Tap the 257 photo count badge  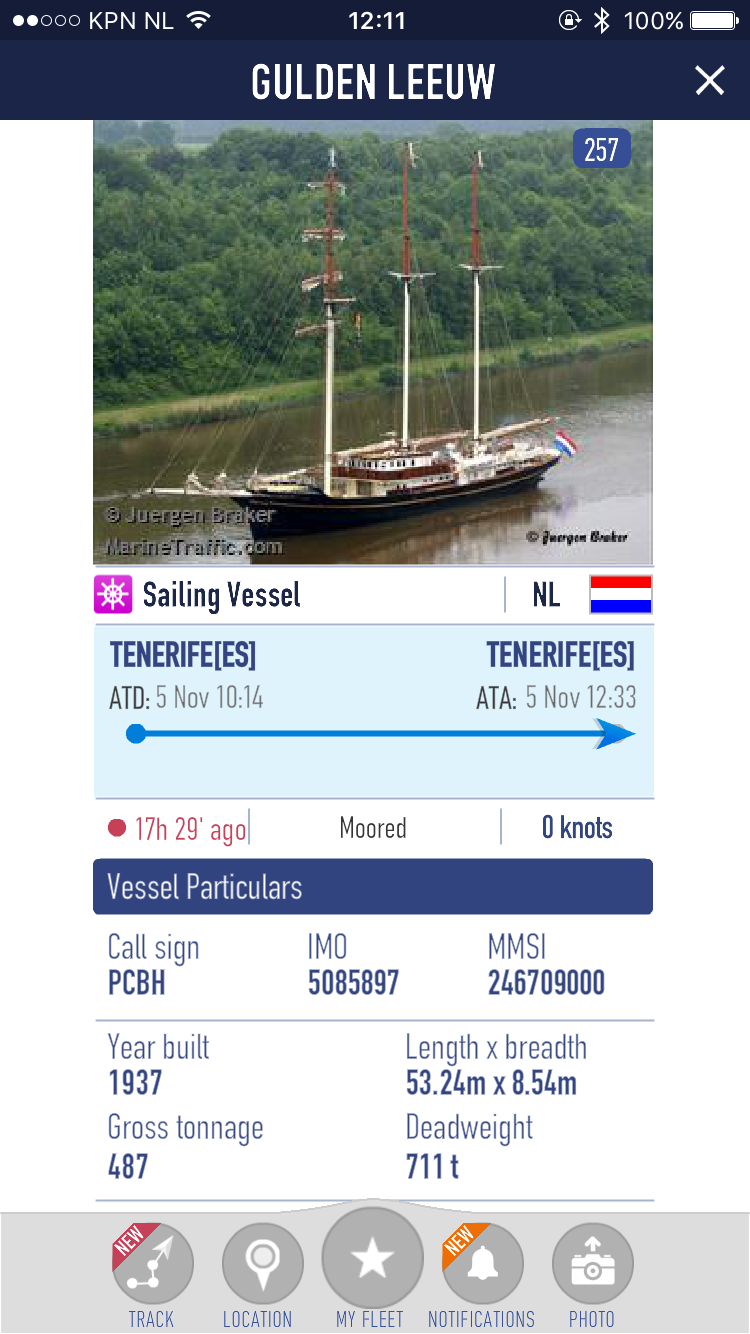pyautogui.click(x=602, y=150)
